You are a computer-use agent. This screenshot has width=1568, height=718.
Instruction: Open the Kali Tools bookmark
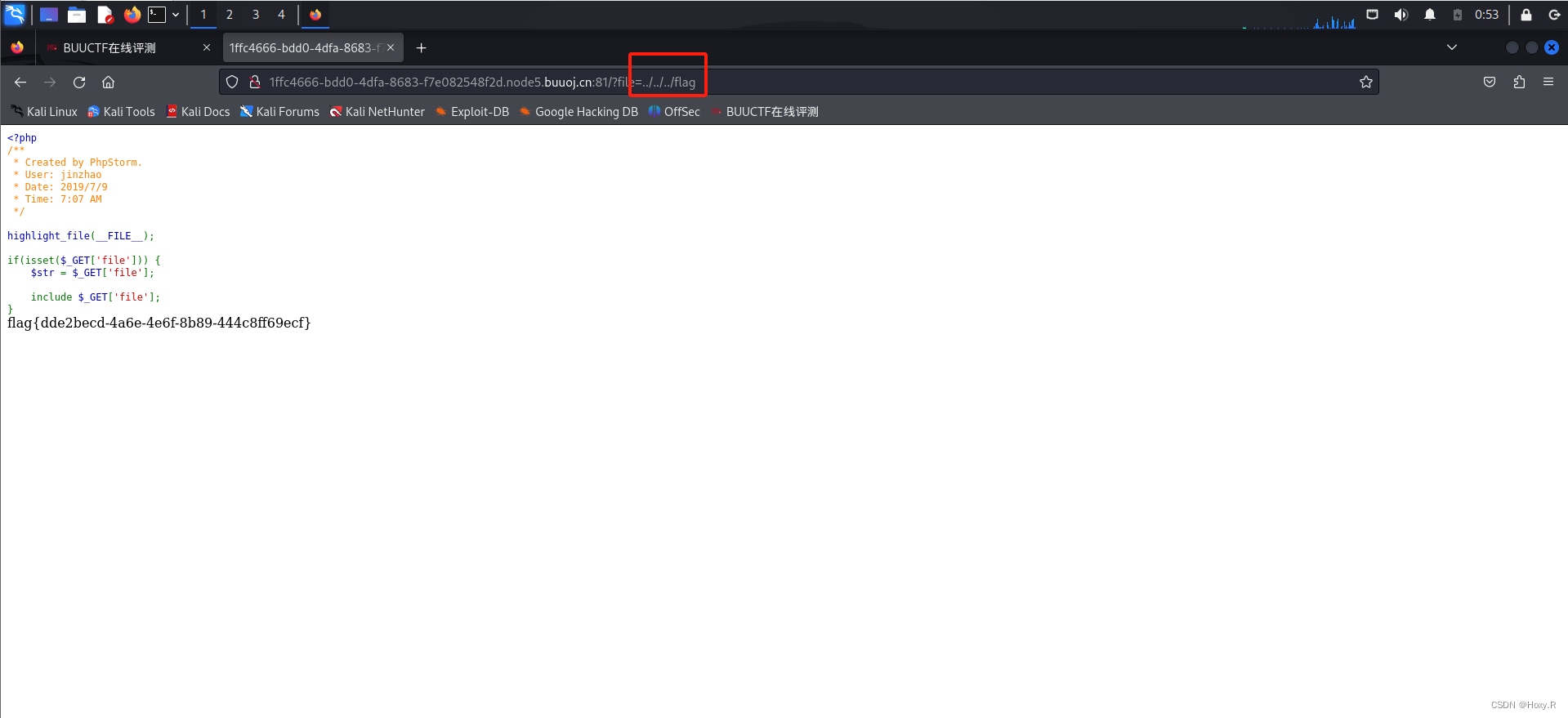[121, 112]
